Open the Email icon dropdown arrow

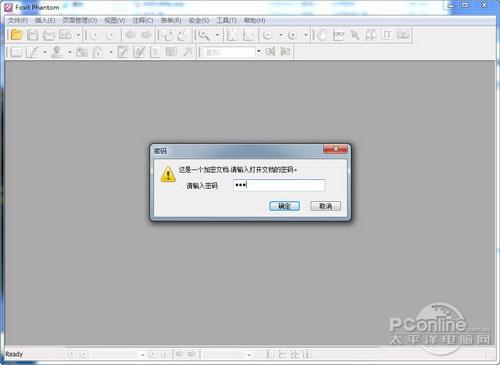pyautogui.click(x=78, y=35)
